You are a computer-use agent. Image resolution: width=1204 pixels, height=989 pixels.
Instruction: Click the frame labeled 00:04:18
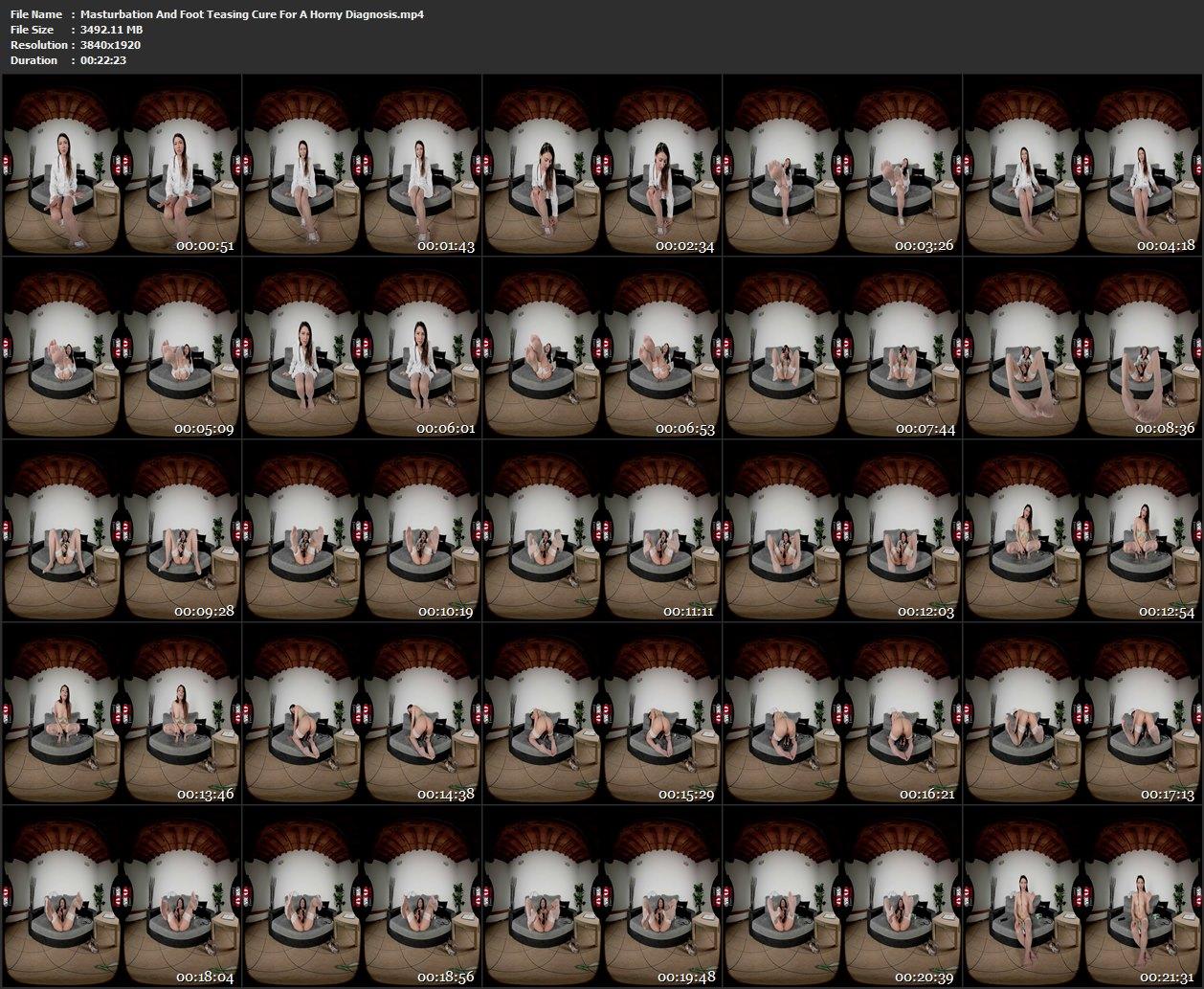click(1082, 165)
